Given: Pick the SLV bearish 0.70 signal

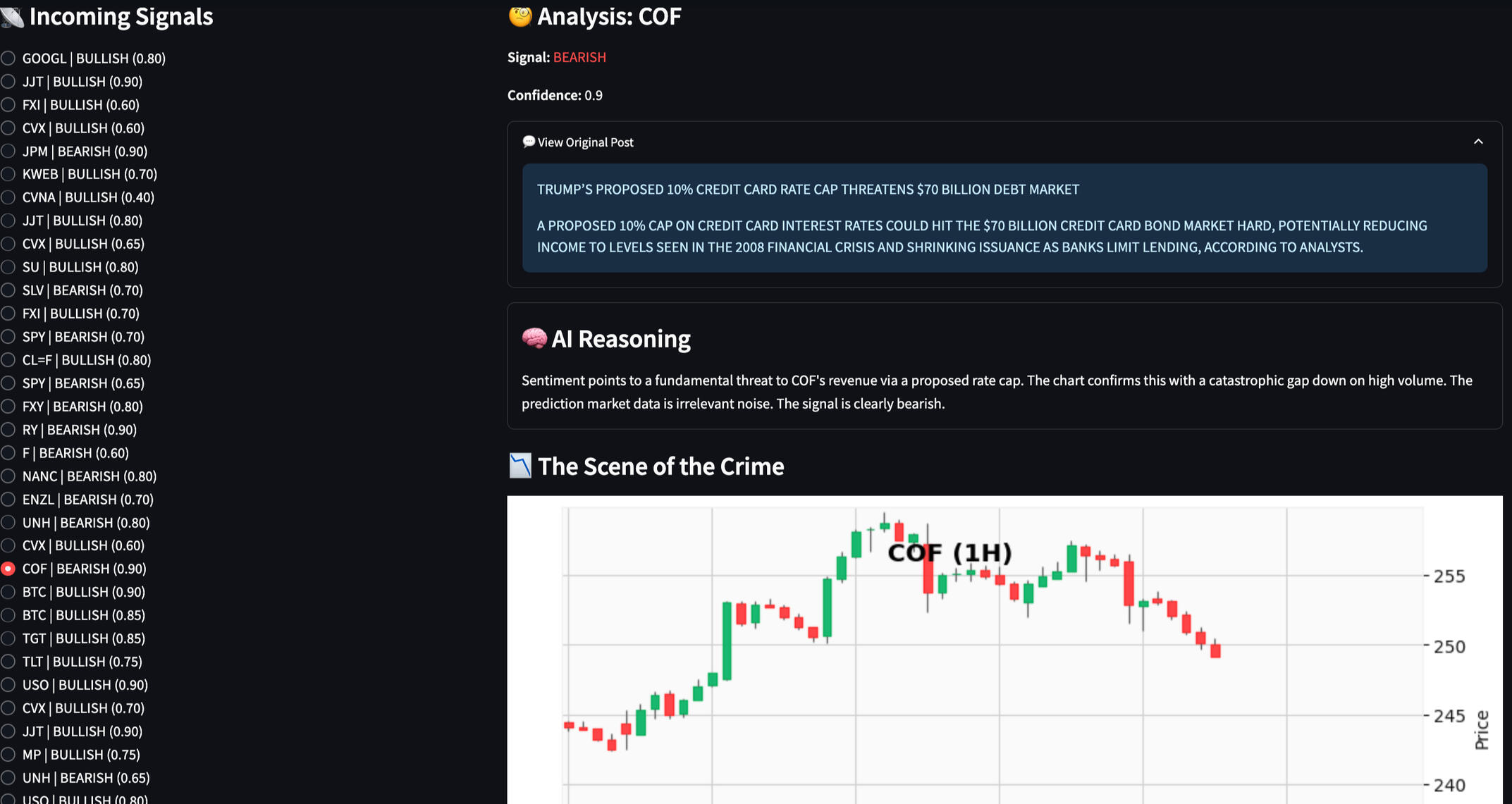Looking at the screenshot, I should point(8,290).
